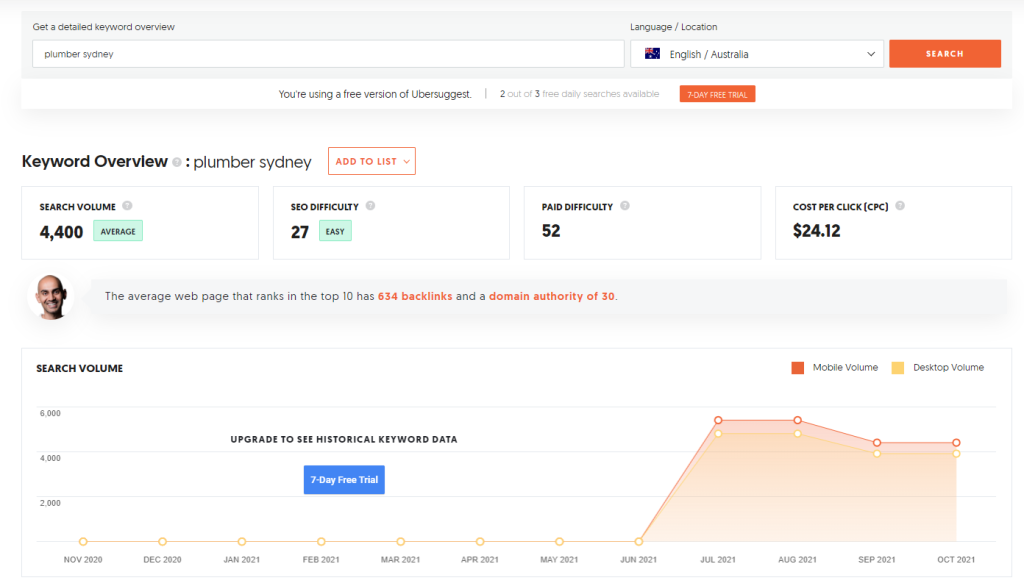Click 'domain authority of 30' link
The image size is (1024, 586).
(552, 296)
